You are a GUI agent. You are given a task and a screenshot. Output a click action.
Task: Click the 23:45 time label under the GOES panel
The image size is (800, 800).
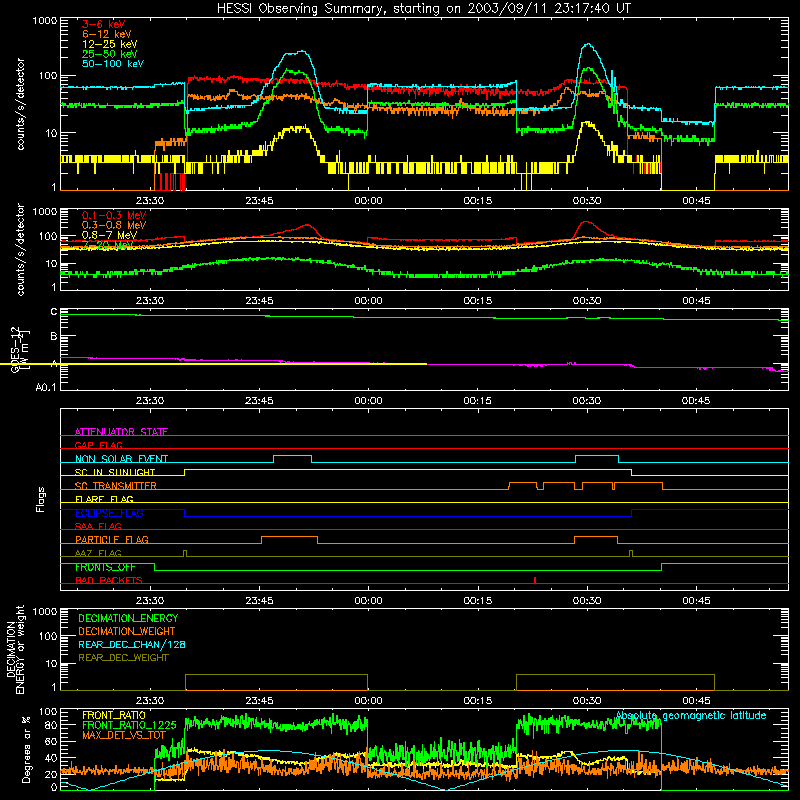pos(259,401)
